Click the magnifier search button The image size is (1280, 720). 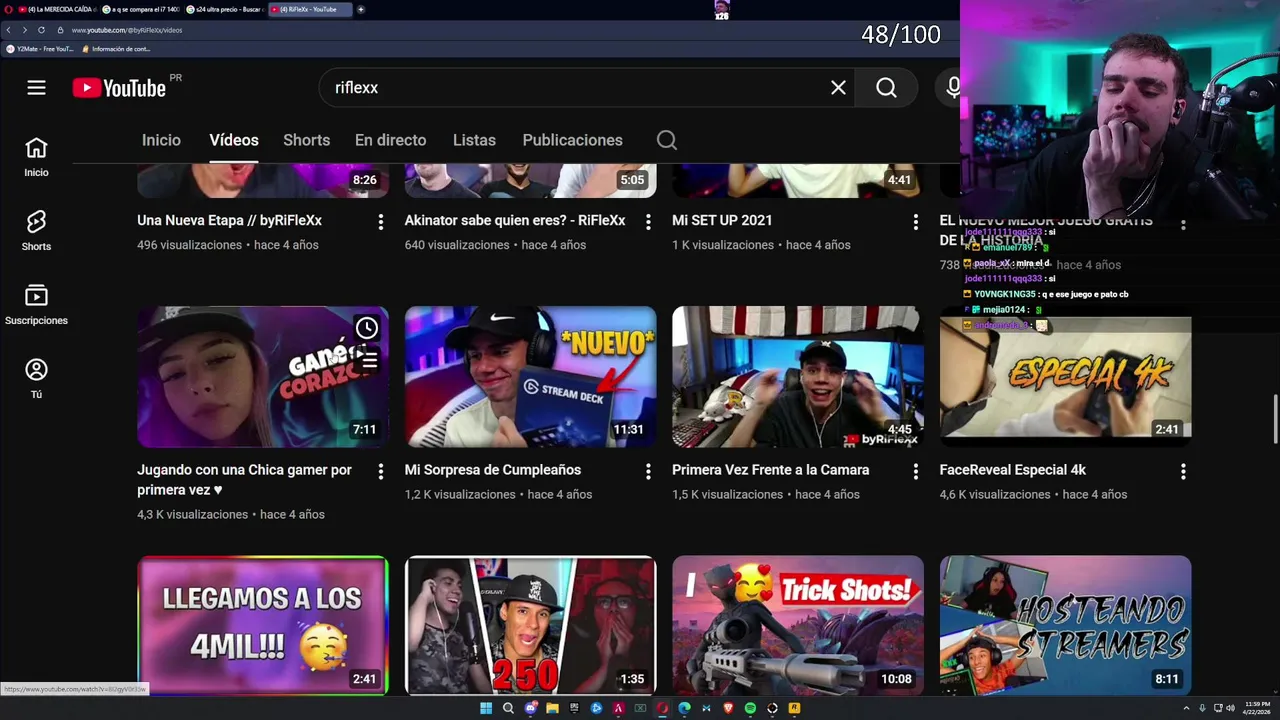pos(886,88)
